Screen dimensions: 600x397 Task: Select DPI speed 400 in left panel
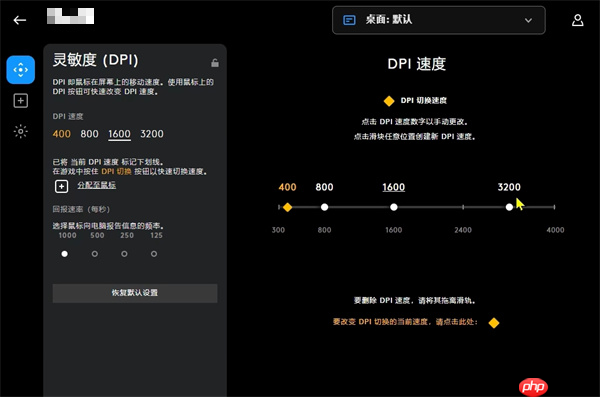pos(62,134)
